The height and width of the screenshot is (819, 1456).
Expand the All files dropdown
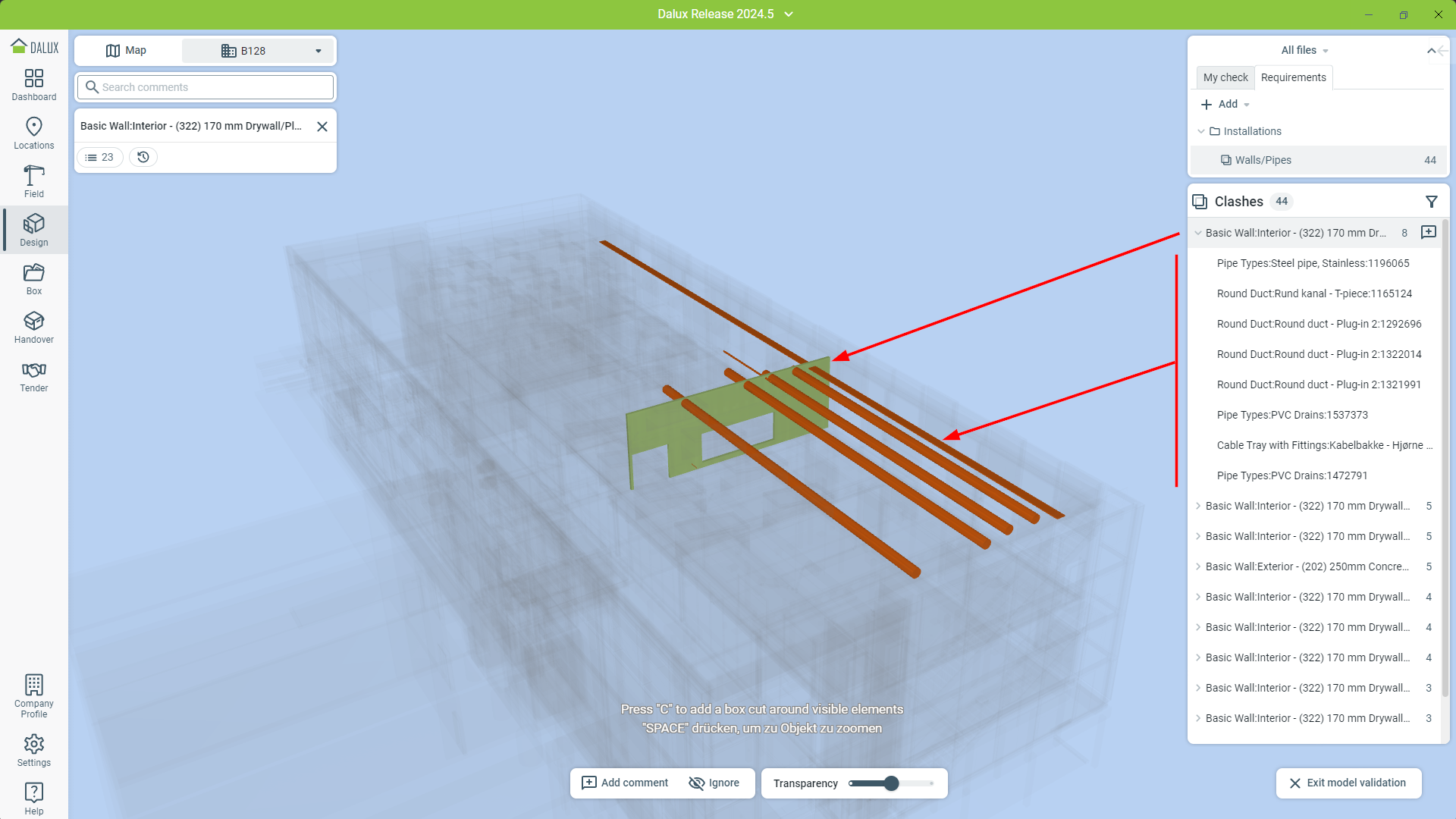1304,51
